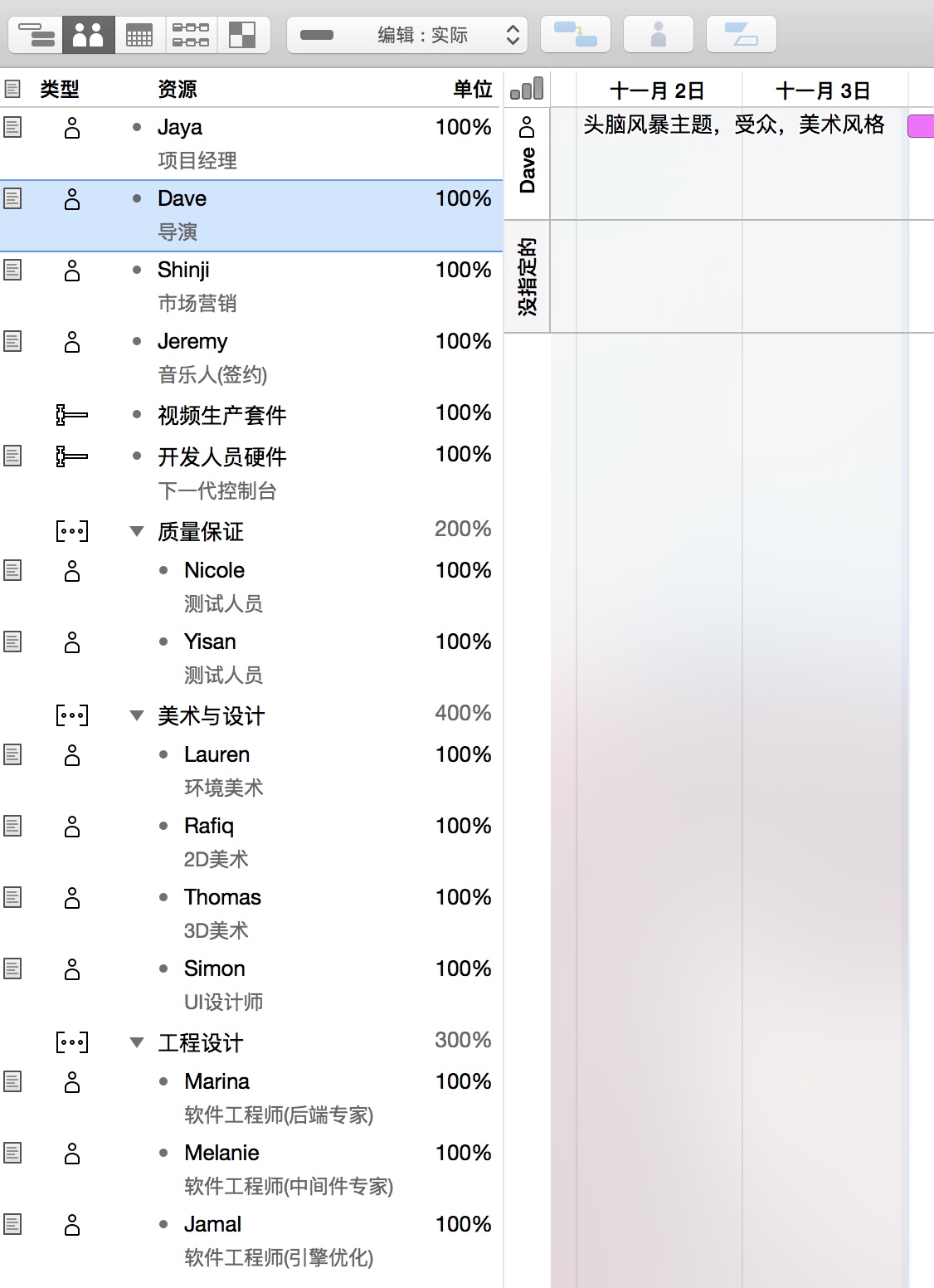Open the 编辑: 实际 baseline dropdown
Screen dimensions: 934x1288
pyautogui.click(x=407, y=35)
